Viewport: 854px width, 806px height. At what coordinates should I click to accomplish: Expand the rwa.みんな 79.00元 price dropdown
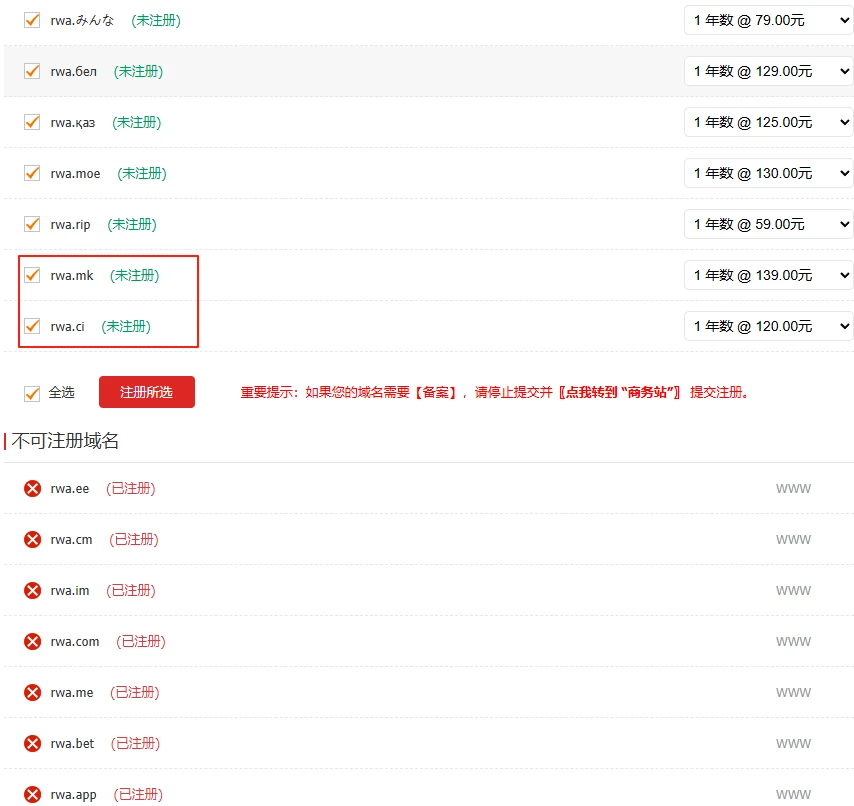click(x=768, y=20)
